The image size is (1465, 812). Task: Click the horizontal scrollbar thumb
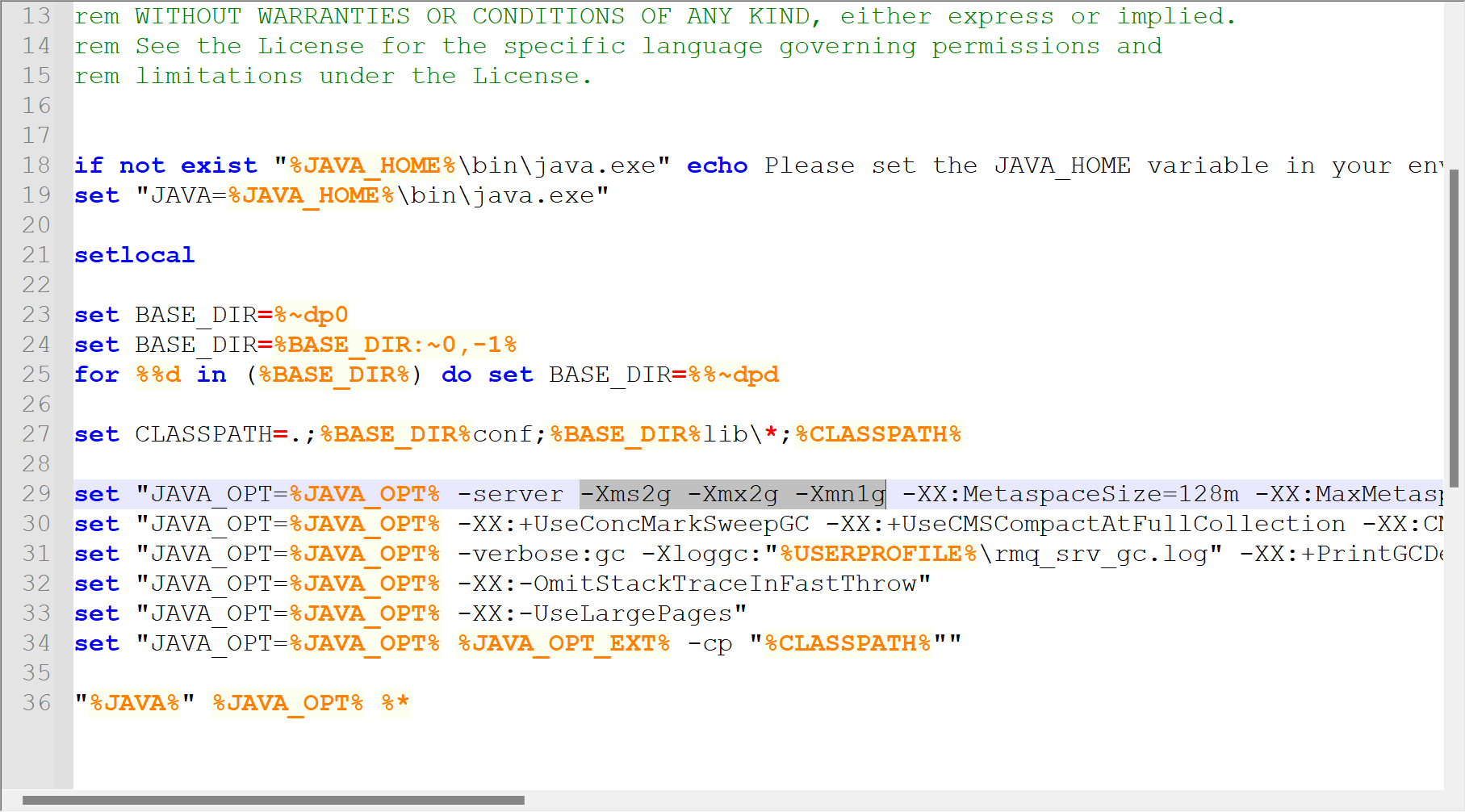[x=274, y=801]
